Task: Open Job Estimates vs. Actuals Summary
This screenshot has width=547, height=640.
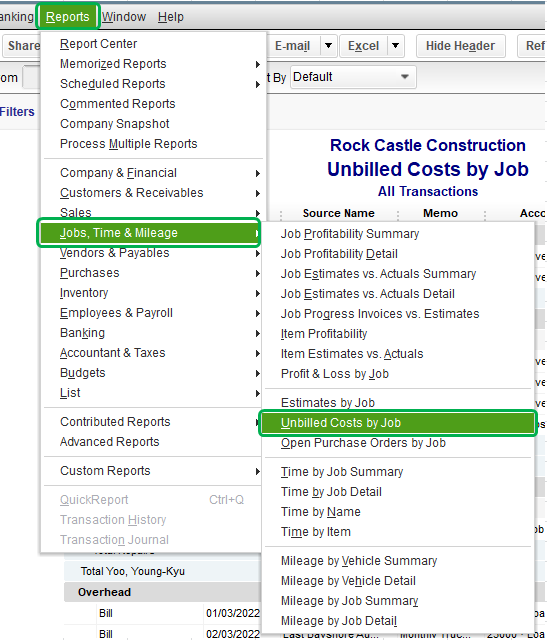Action: [398, 274]
